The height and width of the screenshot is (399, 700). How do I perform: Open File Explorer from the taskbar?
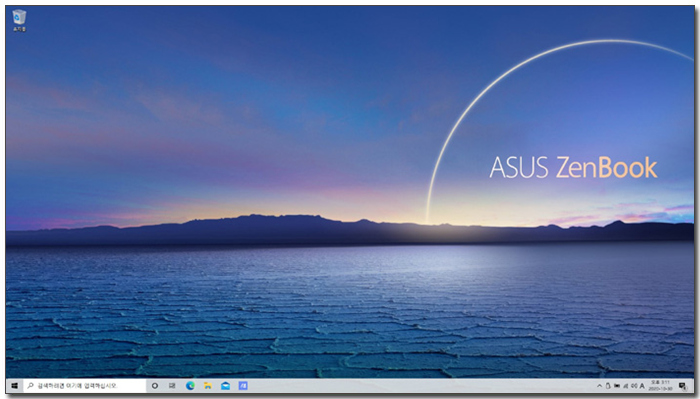point(208,386)
